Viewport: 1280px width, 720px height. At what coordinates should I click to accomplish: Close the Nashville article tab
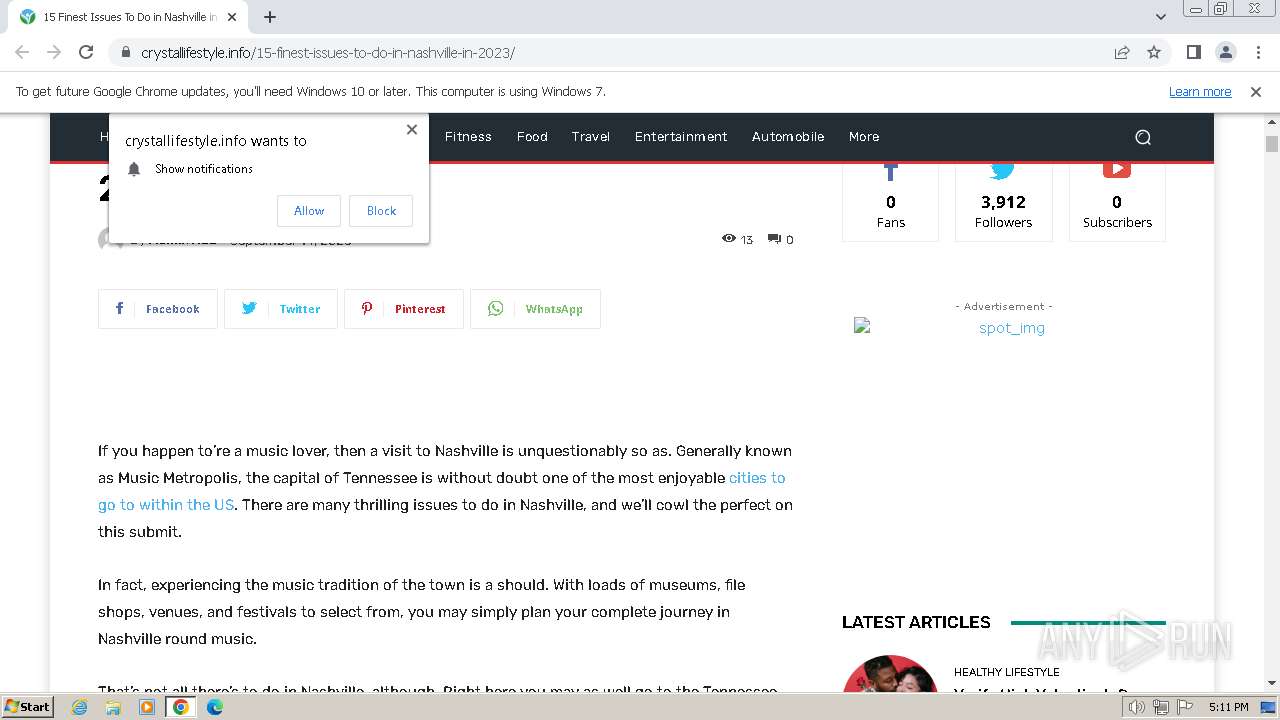[232, 17]
